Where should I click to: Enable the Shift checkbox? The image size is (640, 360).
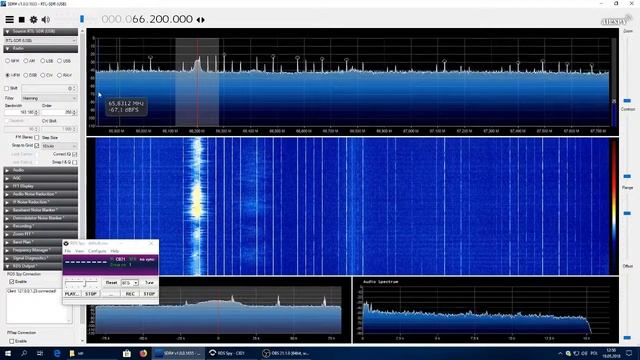pos(7,88)
